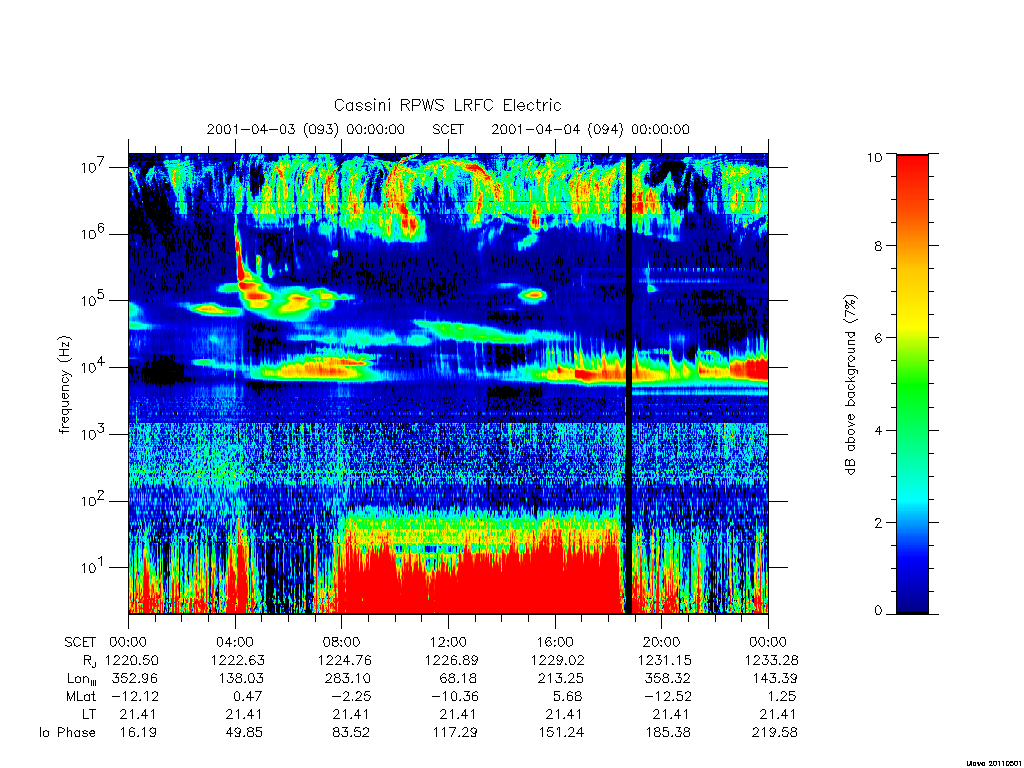The width and height of the screenshot is (1024, 768).
Task: Click the radial distance value '1233.28'
Action: [x=771, y=660]
